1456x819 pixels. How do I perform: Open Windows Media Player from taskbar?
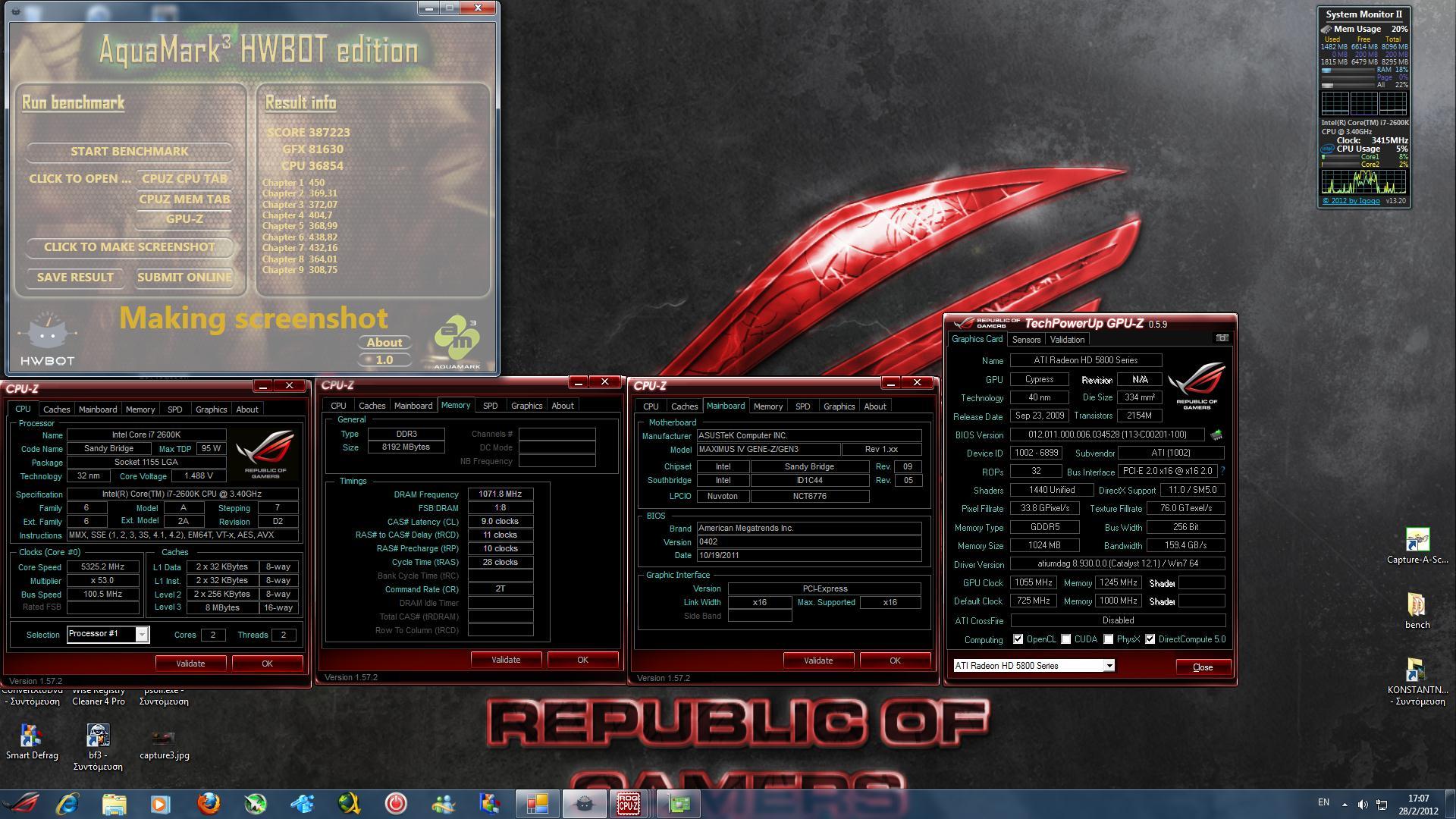(x=160, y=803)
